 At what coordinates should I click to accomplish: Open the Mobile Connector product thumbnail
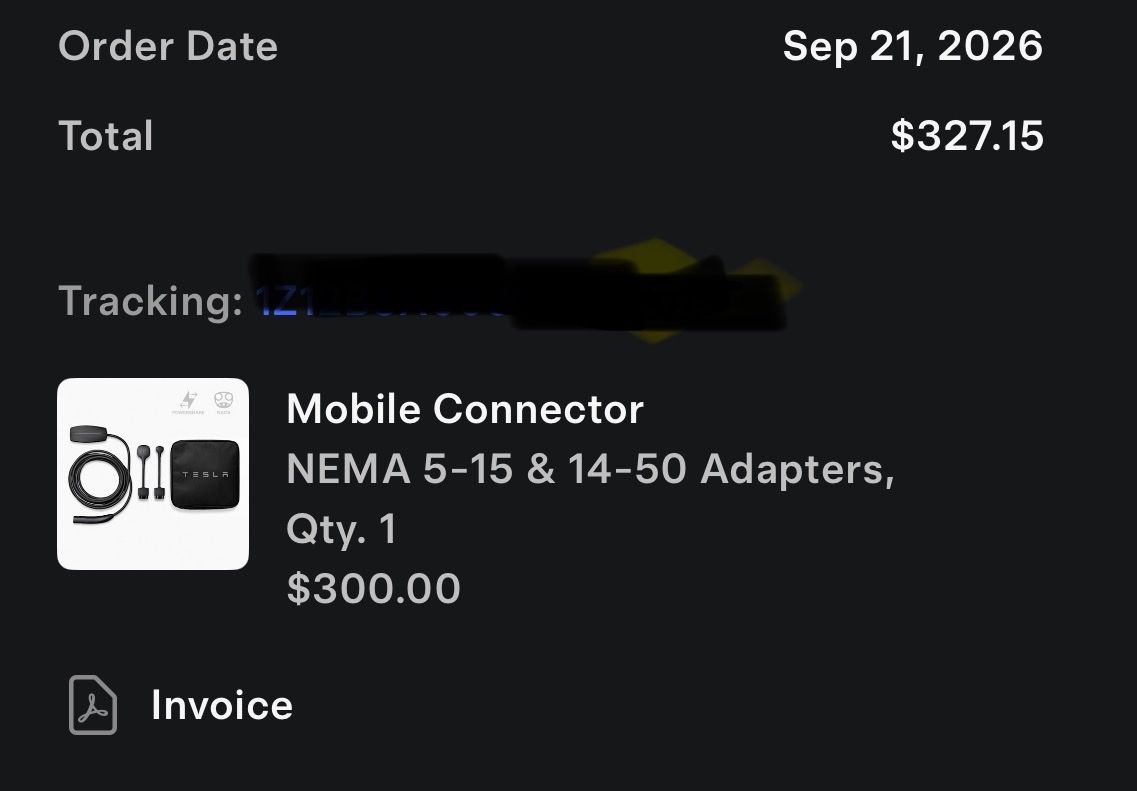tap(153, 473)
